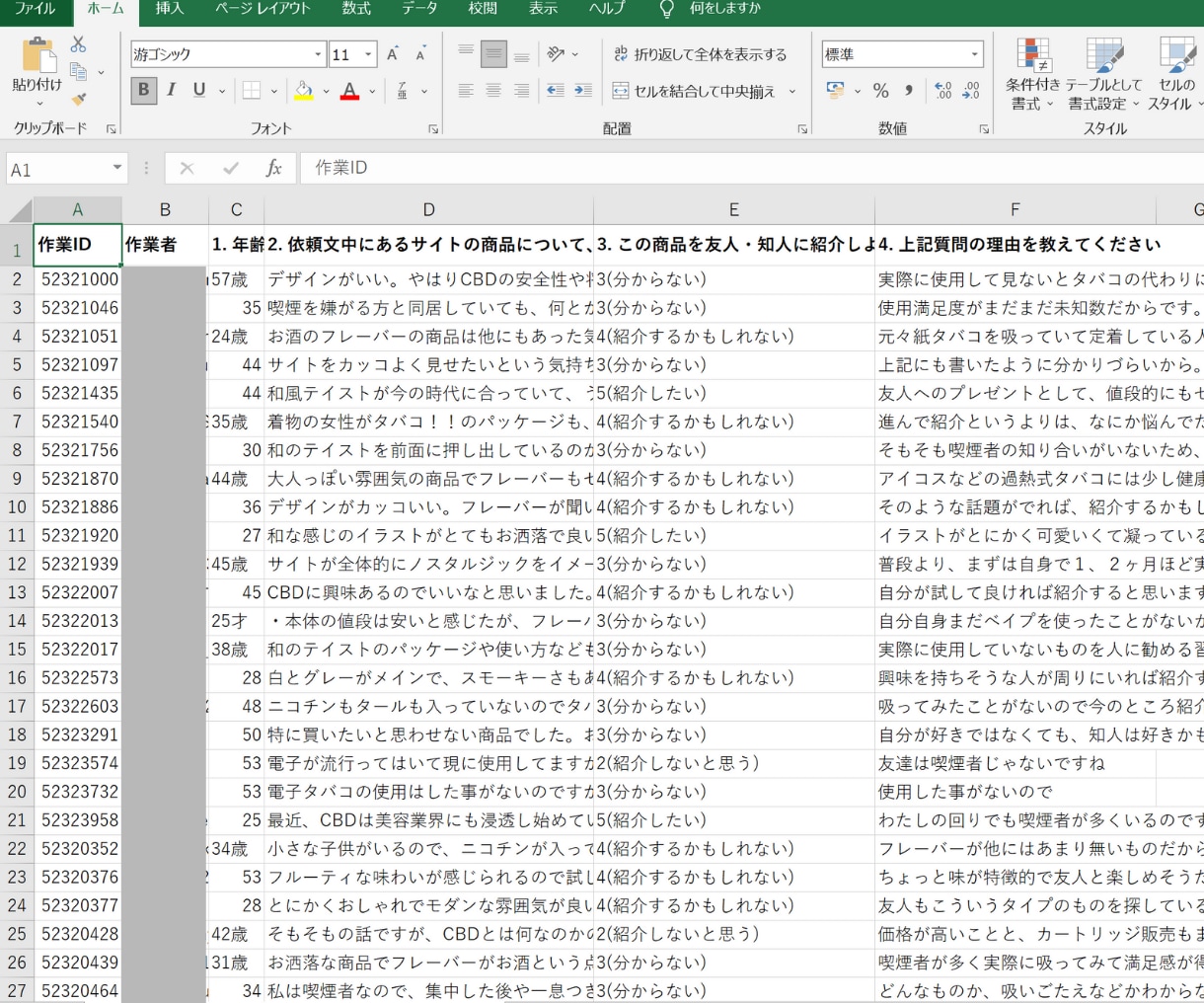Image resolution: width=1204 pixels, height=1003 pixels.
Task: Decrease decimal places
Action: (x=971, y=91)
